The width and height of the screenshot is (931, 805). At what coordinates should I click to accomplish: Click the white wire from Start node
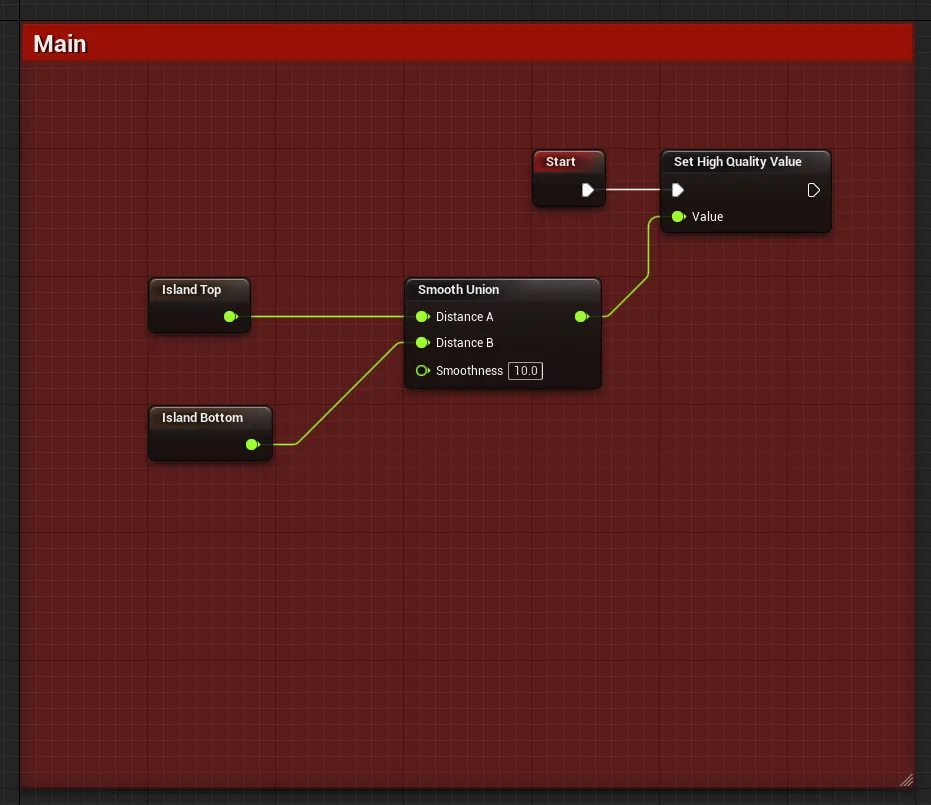[x=632, y=189]
